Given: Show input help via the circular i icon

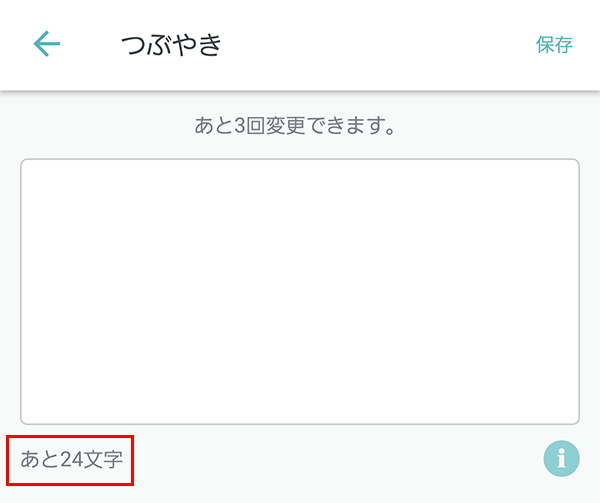Looking at the screenshot, I should click(x=561, y=459).
